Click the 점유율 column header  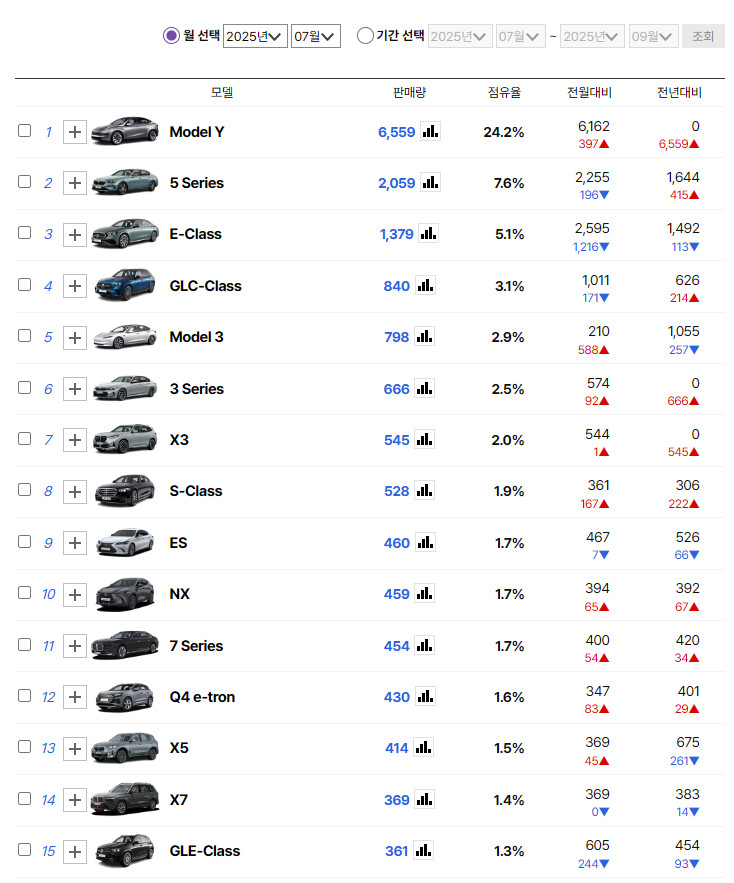tap(504, 92)
